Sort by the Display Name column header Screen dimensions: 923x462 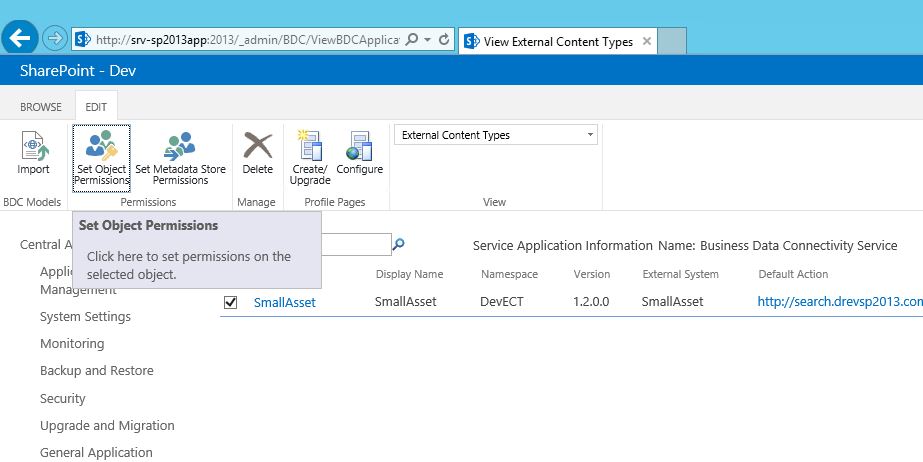(x=409, y=274)
